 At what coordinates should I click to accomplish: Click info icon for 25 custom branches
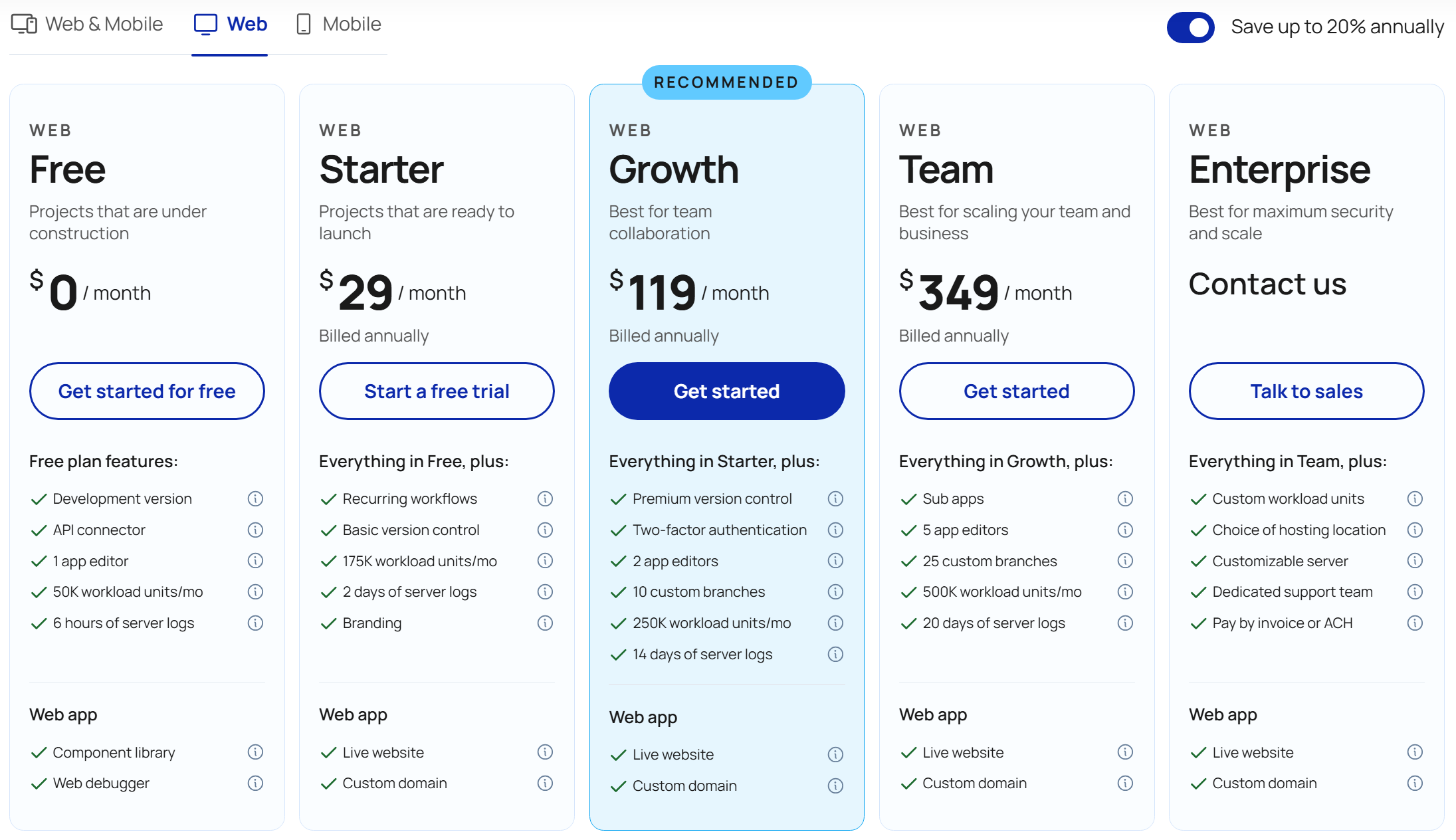click(1125, 561)
